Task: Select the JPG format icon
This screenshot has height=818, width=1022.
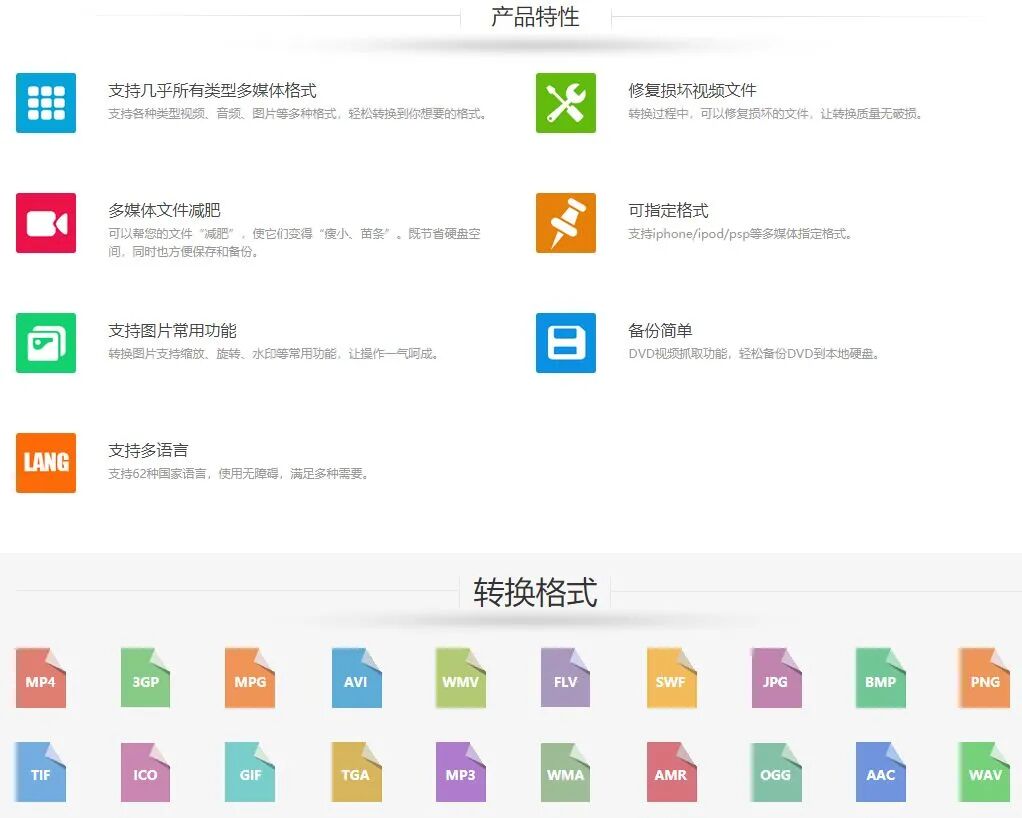Action: point(776,678)
